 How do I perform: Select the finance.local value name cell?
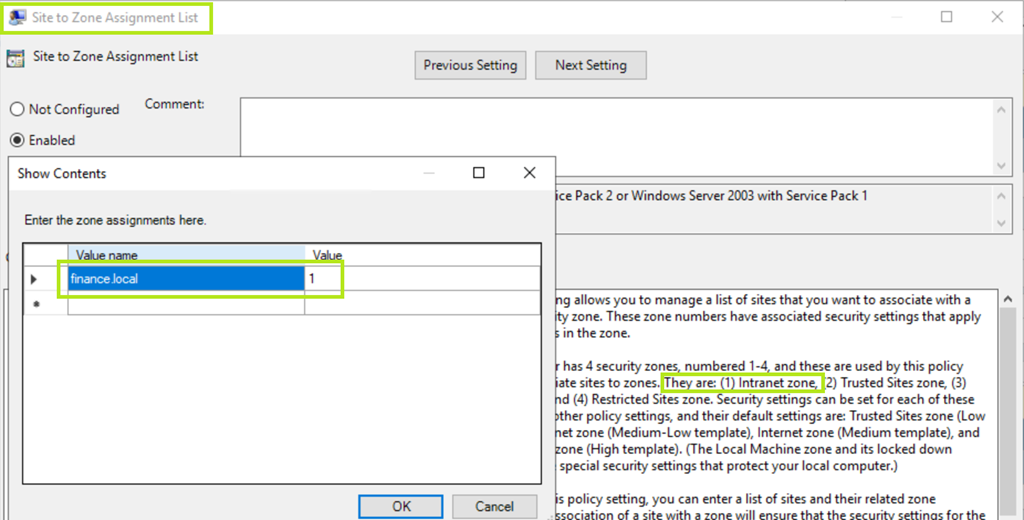tap(186, 279)
